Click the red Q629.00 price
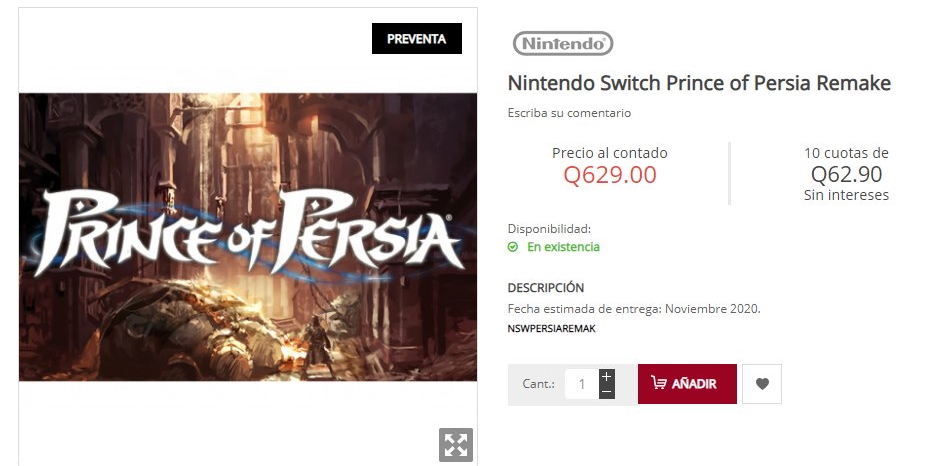Screen dimensions: 934x466 point(610,175)
